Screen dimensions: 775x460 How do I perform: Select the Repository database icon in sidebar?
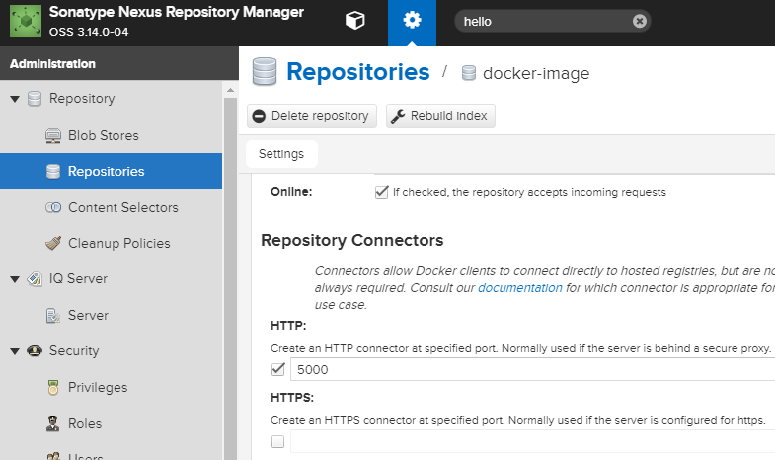coord(34,99)
